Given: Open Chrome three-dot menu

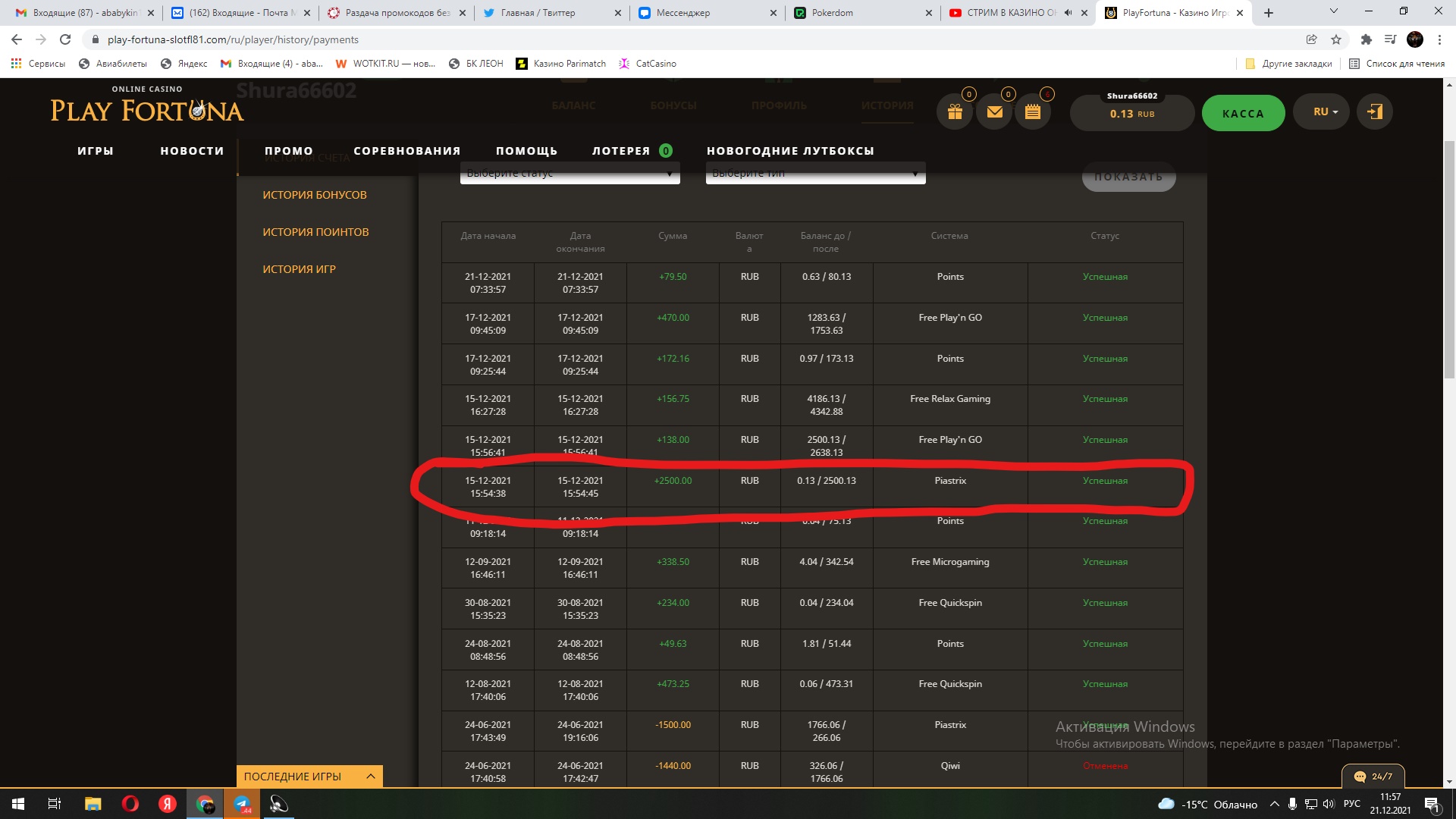Looking at the screenshot, I should [x=1439, y=39].
